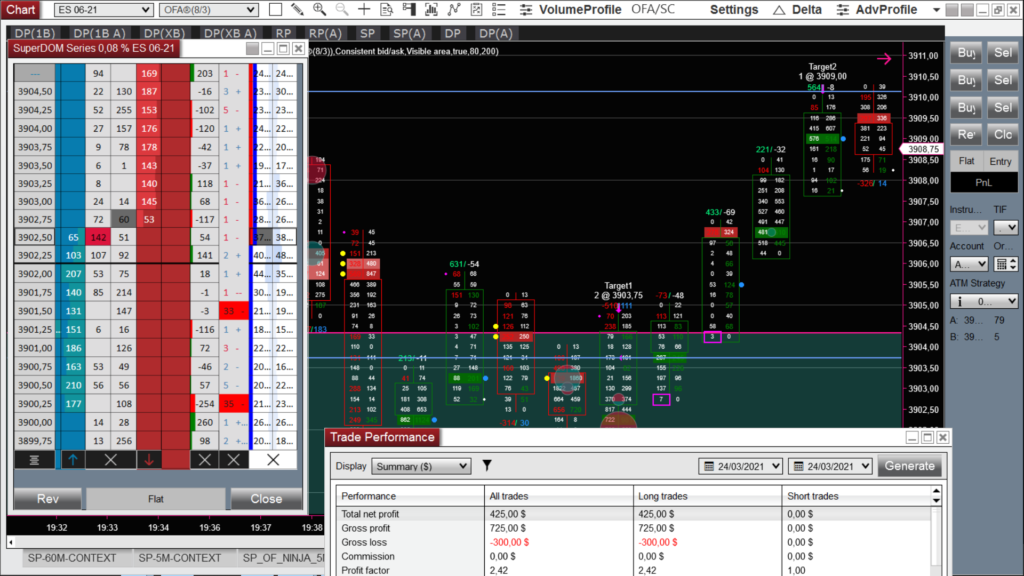The height and width of the screenshot is (576, 1024).
Task: Select the pencil drawing tool
Action: [x=297, y=9]
